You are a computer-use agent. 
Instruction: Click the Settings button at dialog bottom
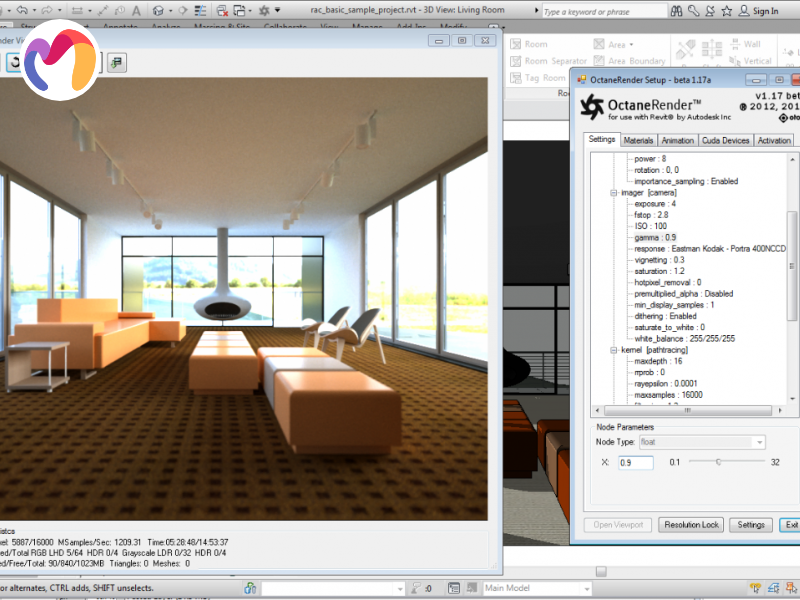(751, 525)
